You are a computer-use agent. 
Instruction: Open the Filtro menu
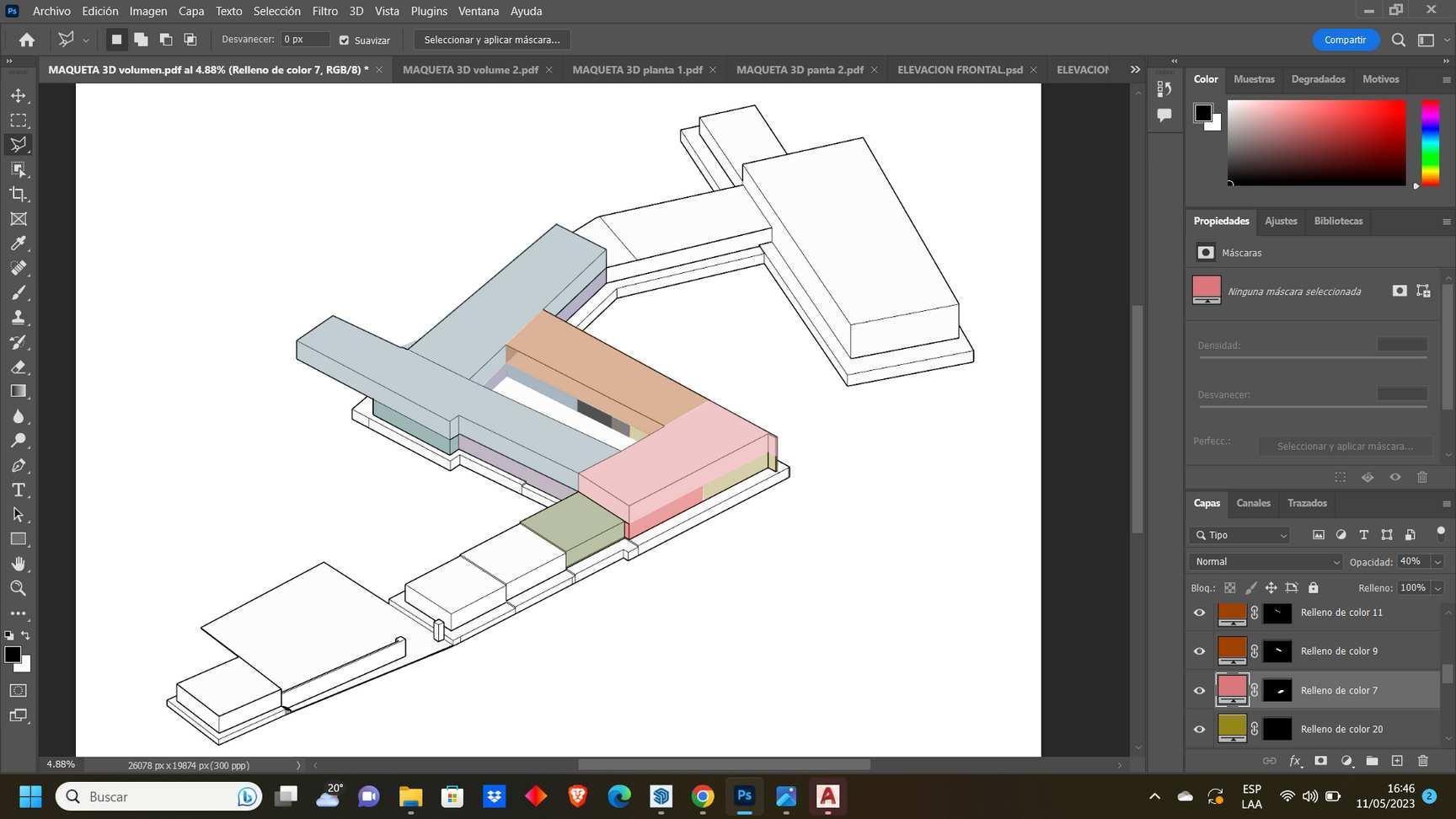pos(324,11)
